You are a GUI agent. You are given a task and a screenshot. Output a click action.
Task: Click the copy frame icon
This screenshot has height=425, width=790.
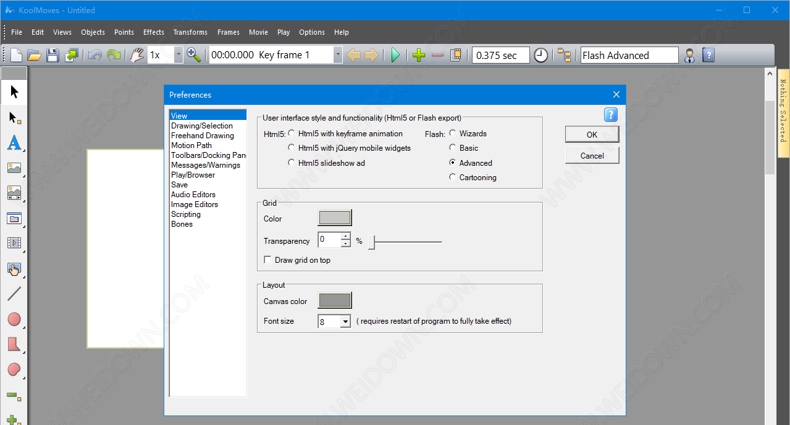click(x=455, y=55)
